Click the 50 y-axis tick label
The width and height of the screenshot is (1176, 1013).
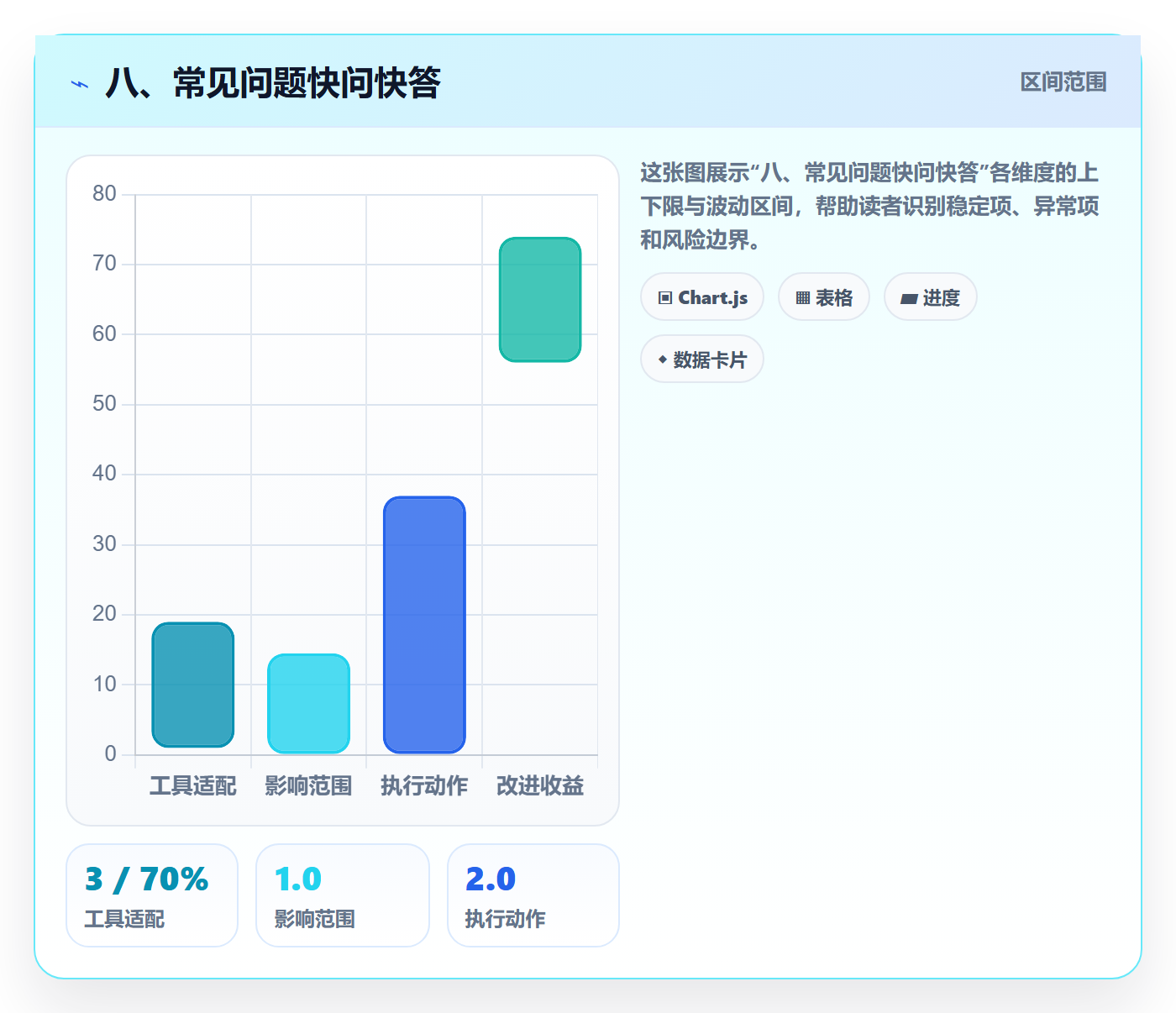[x=104, y=404]
